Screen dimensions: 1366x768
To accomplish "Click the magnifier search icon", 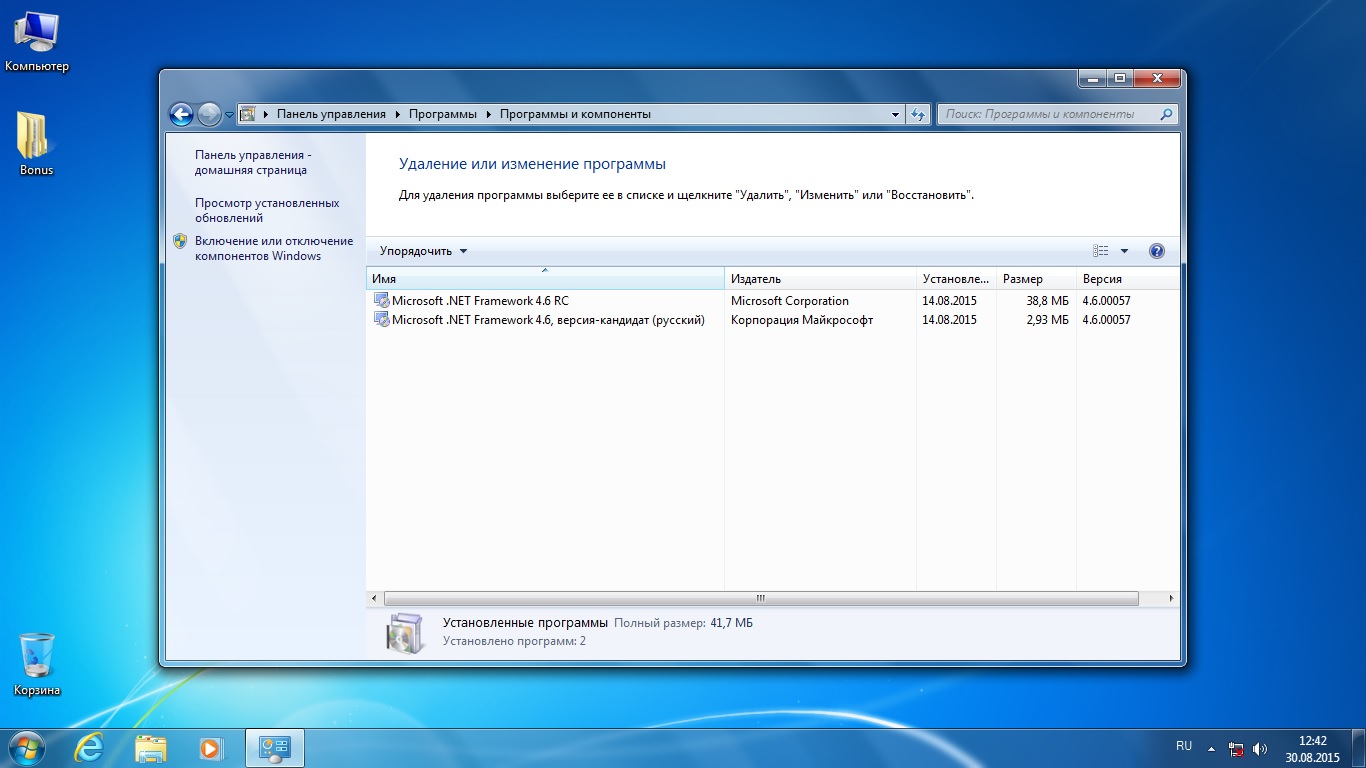I will pyautogui.click(x=1166, y=114).
